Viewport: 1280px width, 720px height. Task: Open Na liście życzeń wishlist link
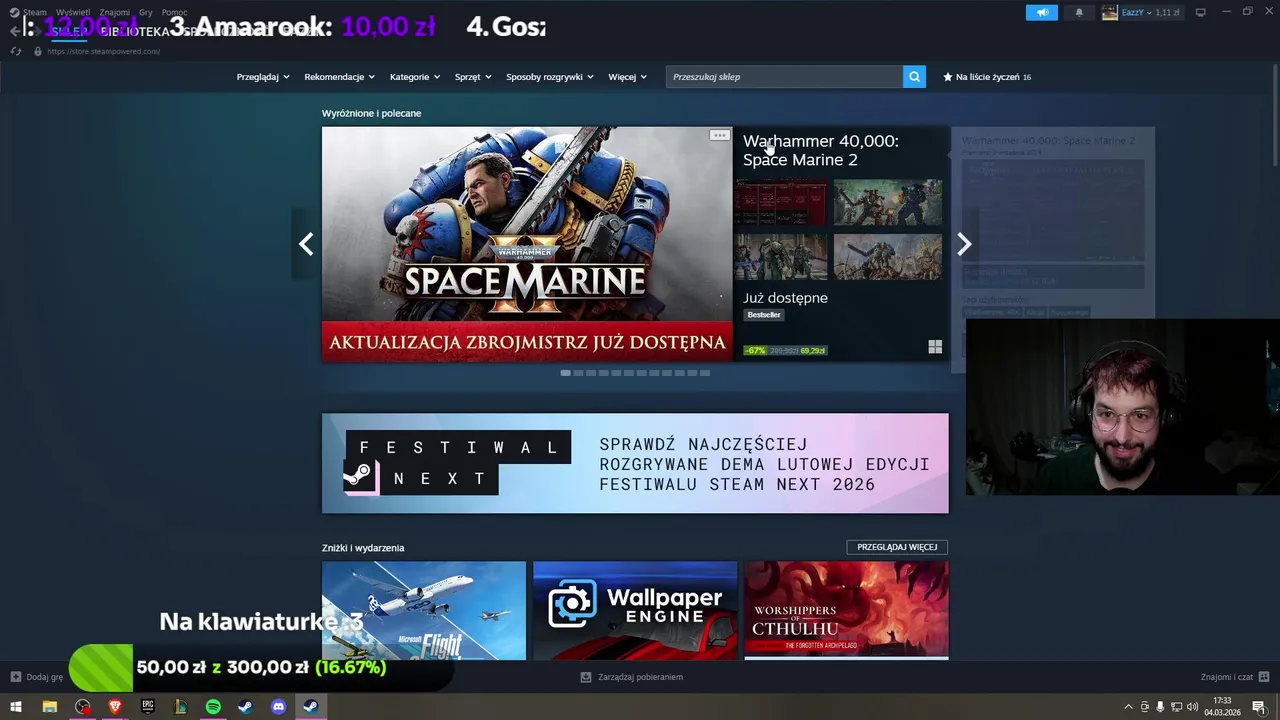pos(987,77)
